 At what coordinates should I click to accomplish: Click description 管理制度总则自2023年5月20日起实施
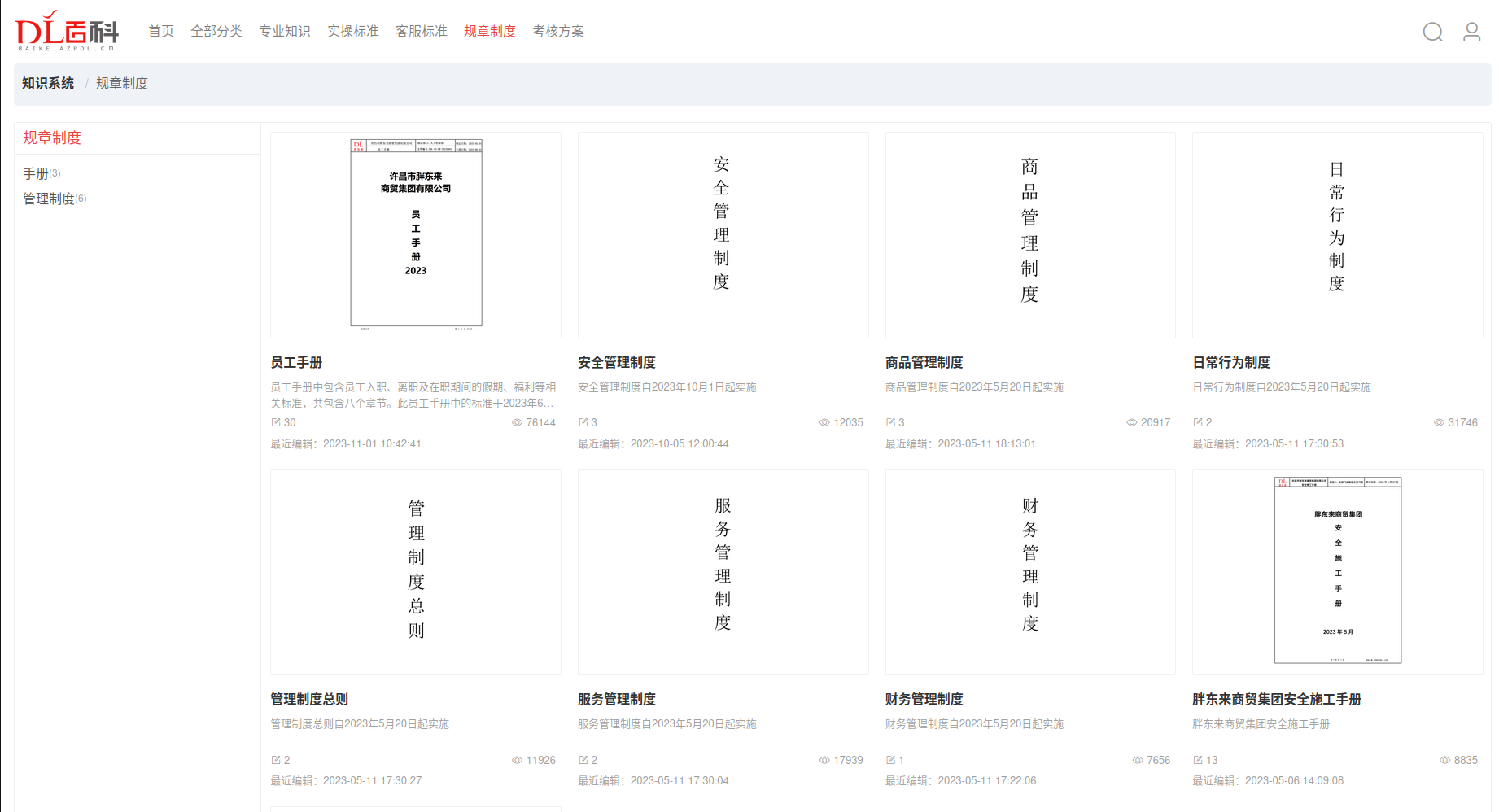point(360,724)
